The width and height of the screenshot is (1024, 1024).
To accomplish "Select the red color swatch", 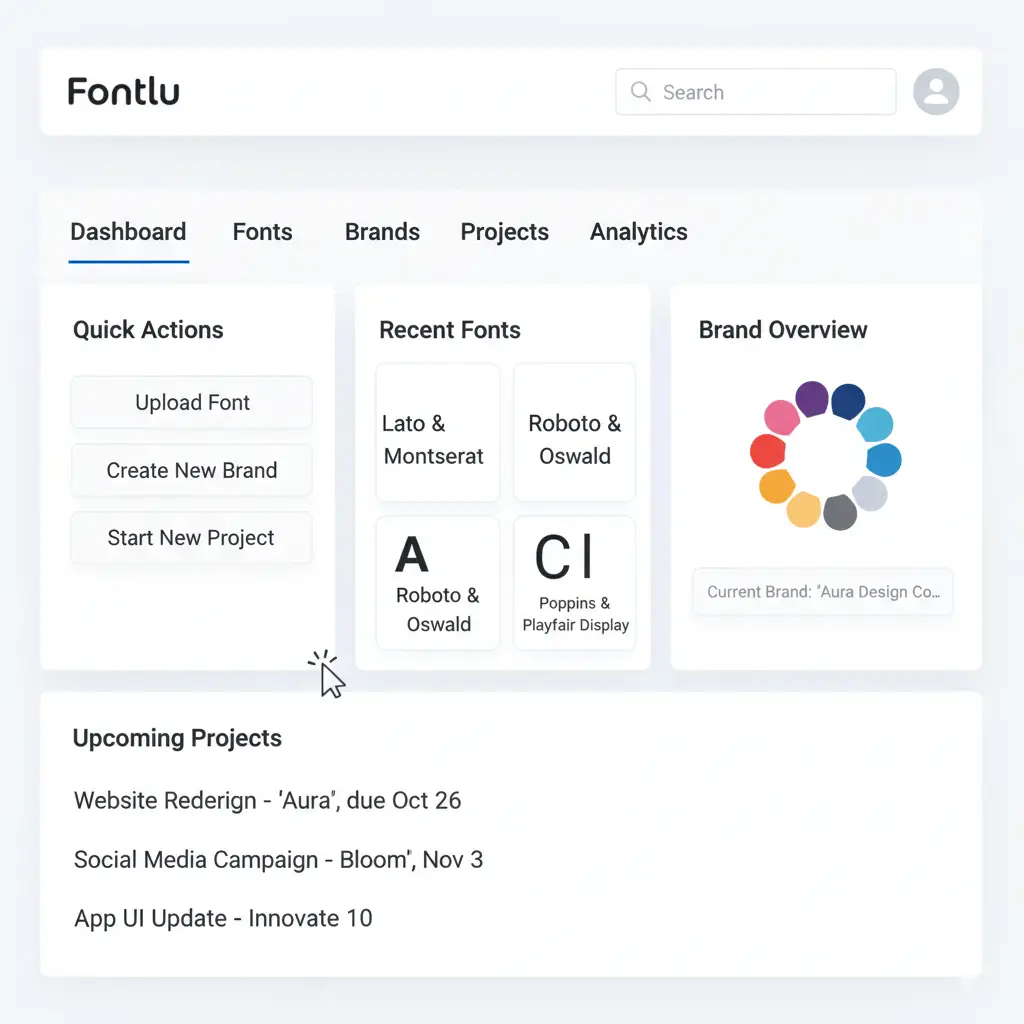I will [x=768, y=451].
